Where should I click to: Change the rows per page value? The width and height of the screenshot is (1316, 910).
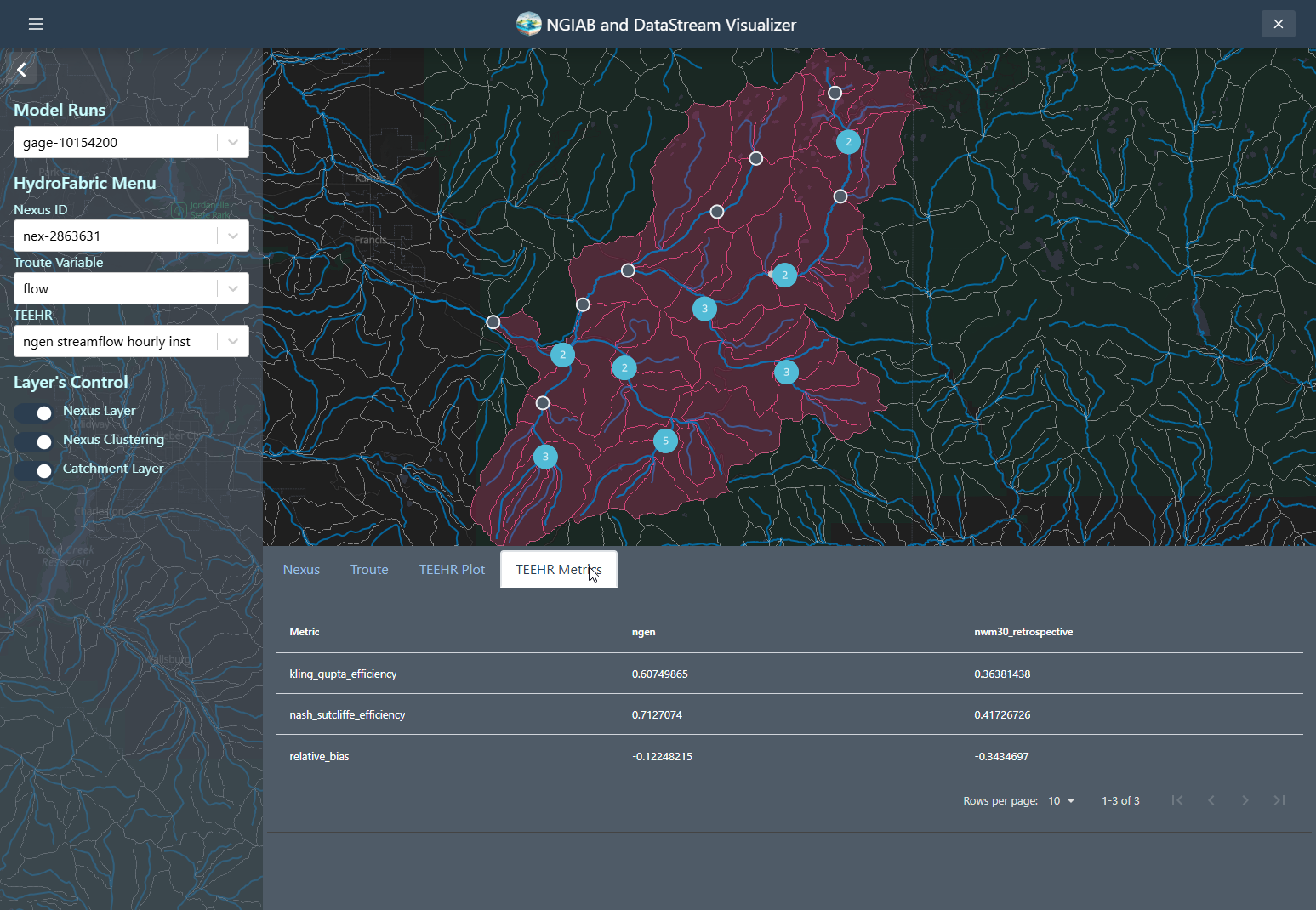coord(1061,800)
